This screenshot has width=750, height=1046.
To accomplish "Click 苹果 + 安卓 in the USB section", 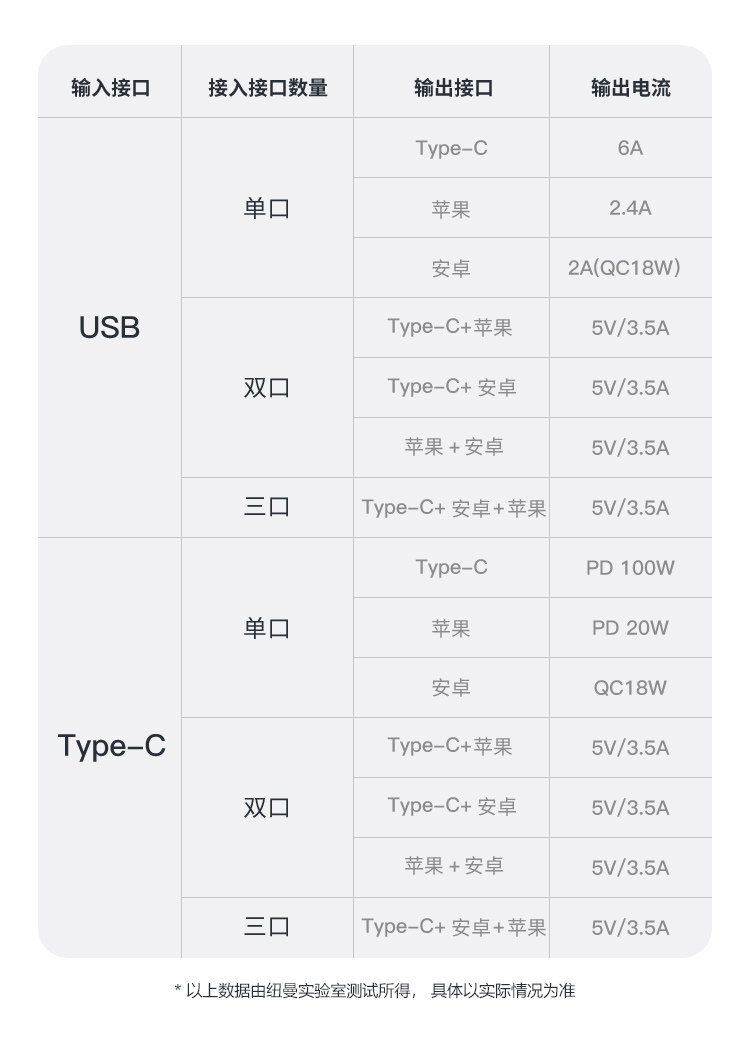I will pos(454,446).
